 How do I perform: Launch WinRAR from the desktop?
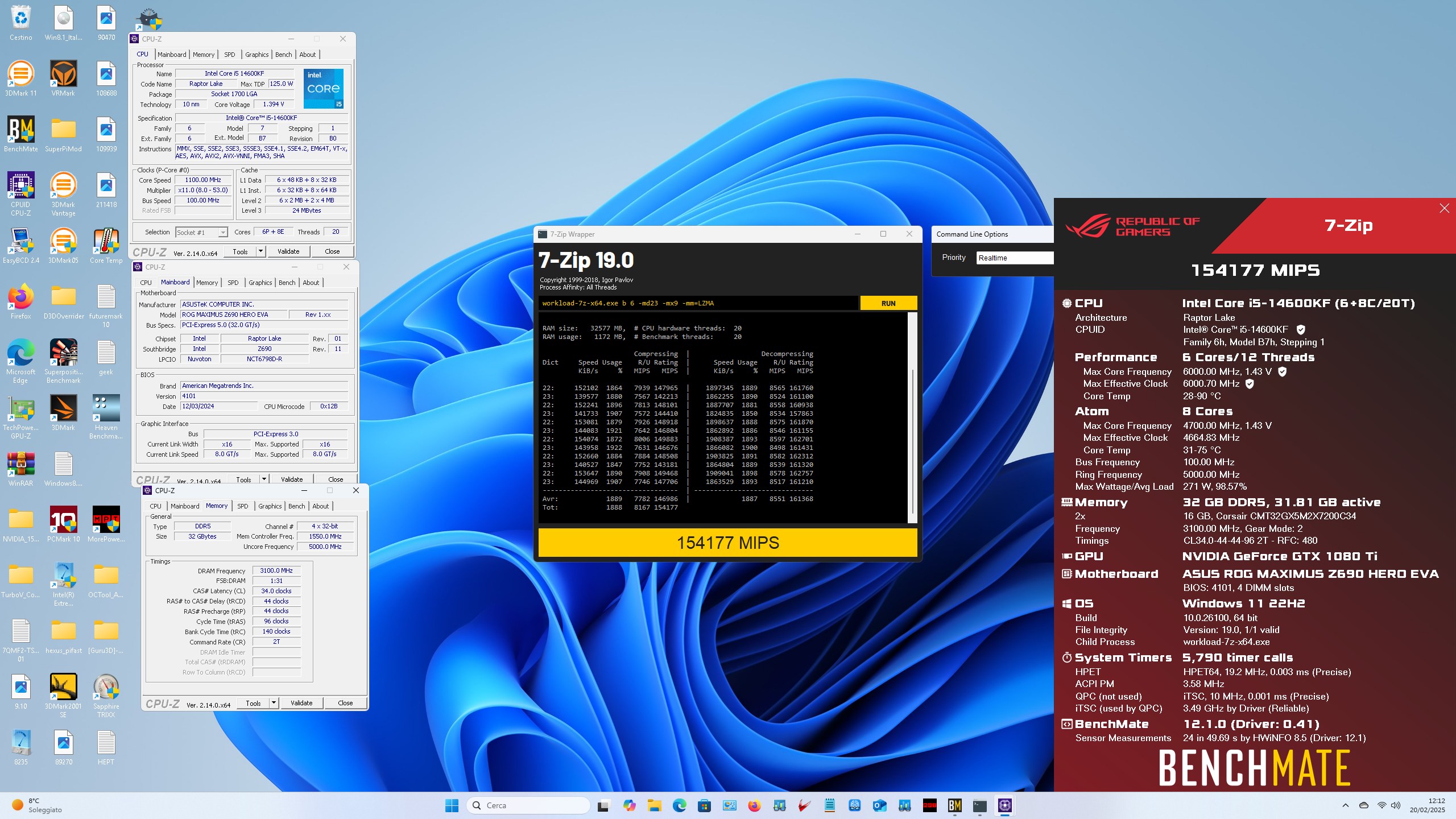click(x=20, y=469)
